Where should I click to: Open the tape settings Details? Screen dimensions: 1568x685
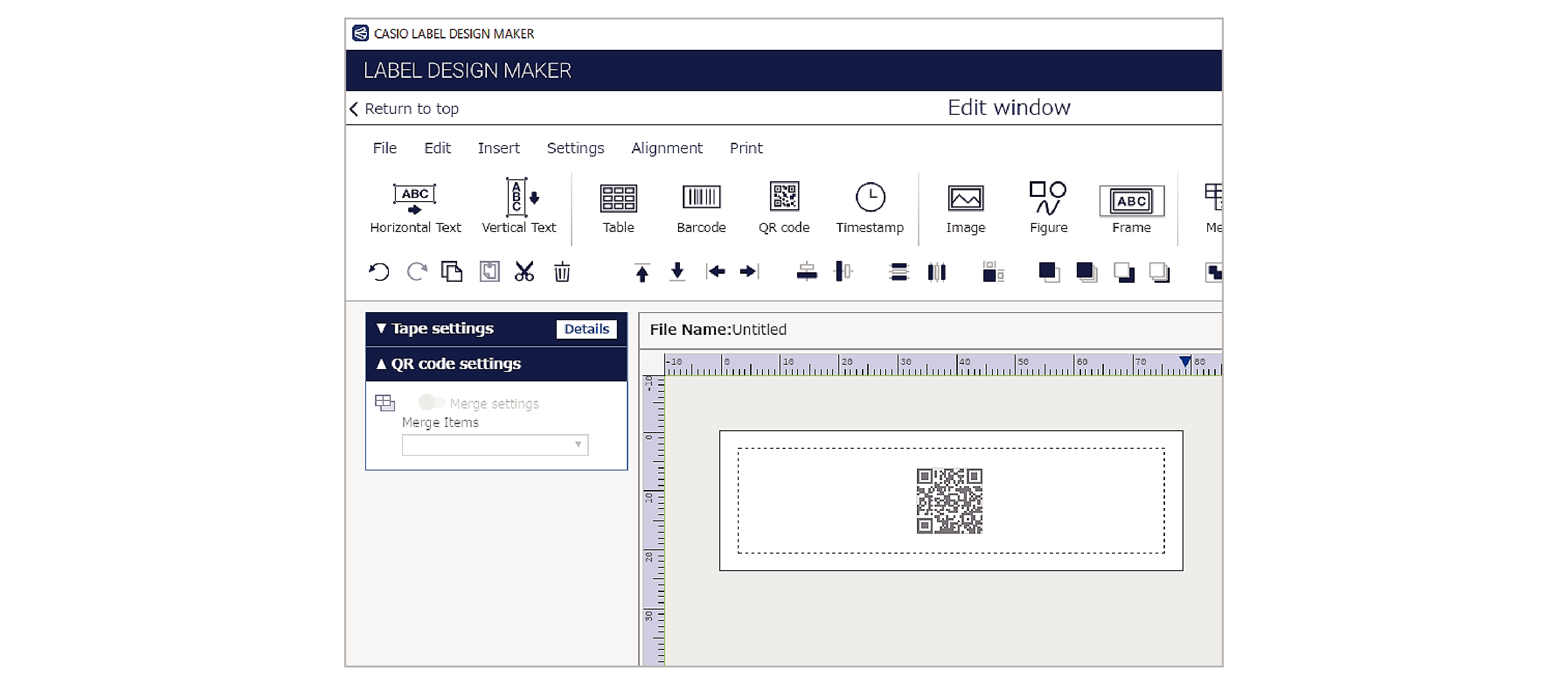[x=586, y=329]
